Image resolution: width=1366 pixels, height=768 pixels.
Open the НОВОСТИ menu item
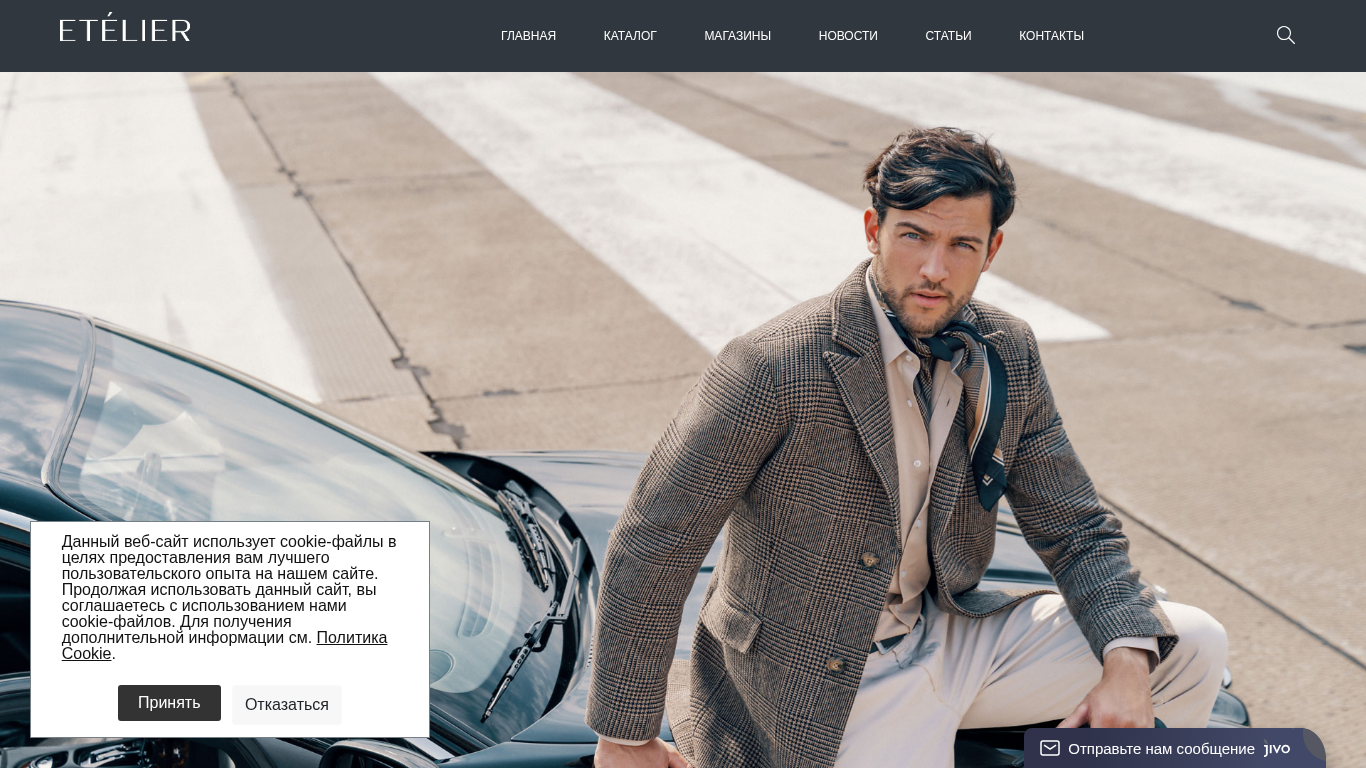coord(848,36)
